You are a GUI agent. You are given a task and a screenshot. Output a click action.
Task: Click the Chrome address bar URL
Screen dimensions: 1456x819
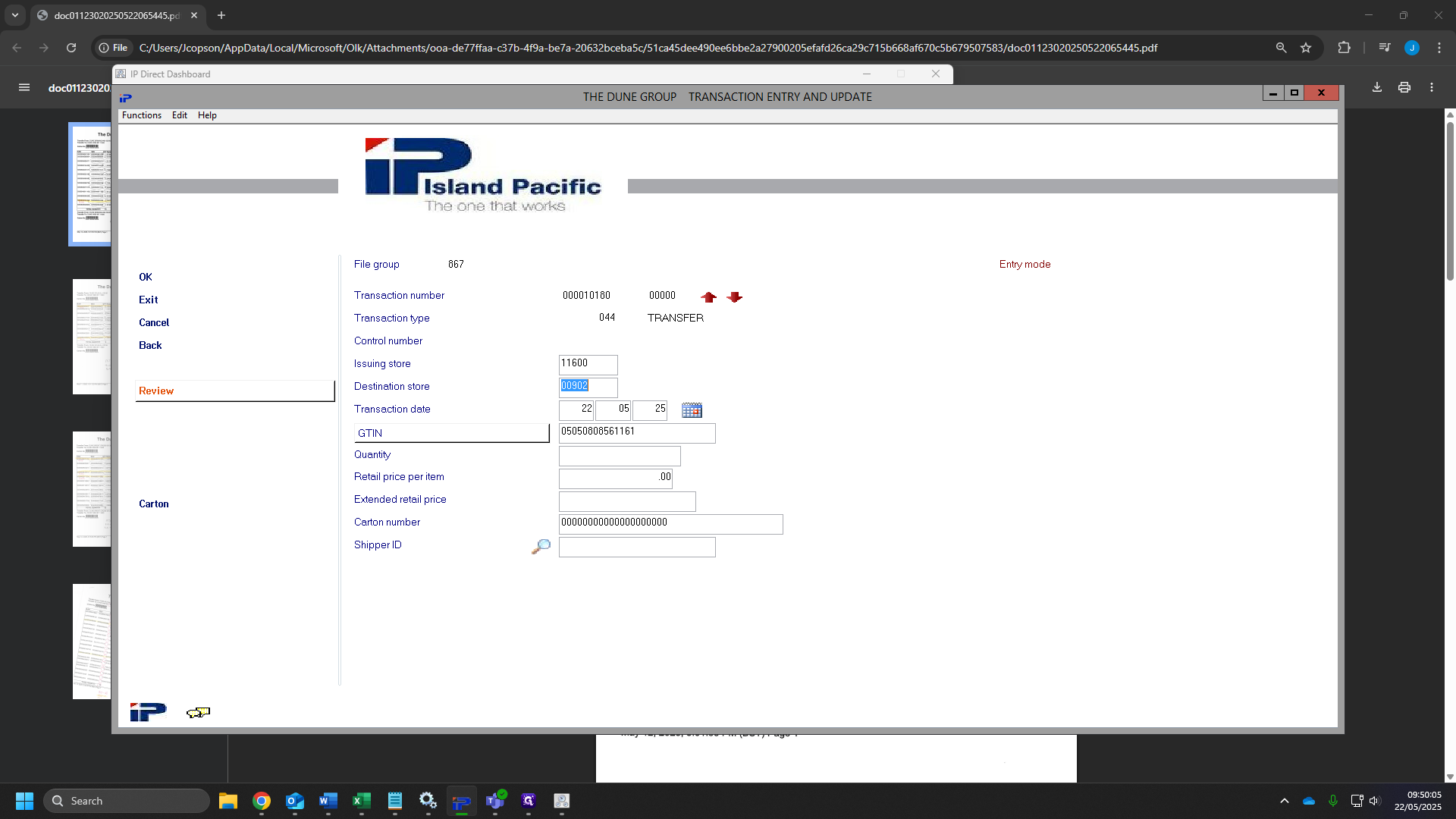(648, 48)
